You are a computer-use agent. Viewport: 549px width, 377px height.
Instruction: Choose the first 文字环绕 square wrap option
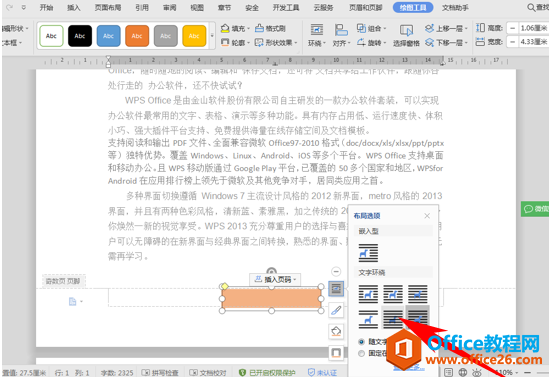point(368,294)
